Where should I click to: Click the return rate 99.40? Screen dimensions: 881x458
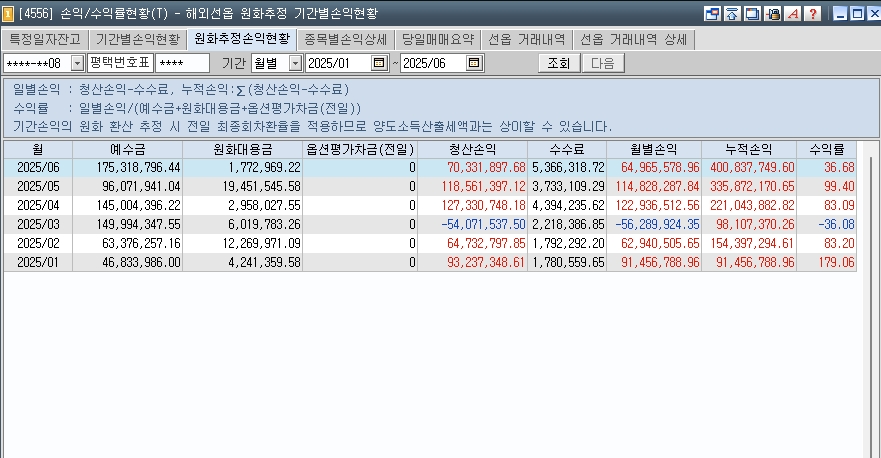[x=839, y=187]
